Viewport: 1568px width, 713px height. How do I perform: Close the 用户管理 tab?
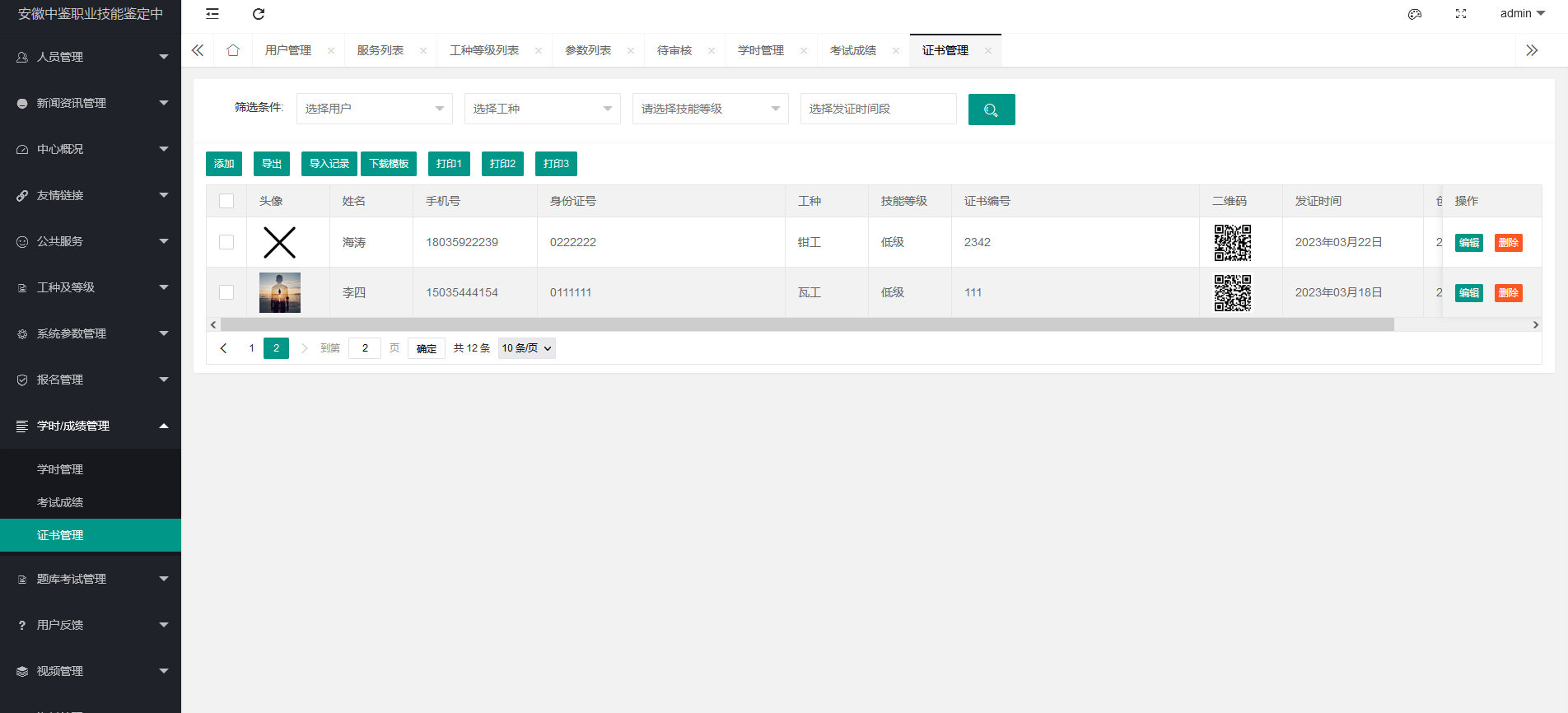tap(331, 51)
